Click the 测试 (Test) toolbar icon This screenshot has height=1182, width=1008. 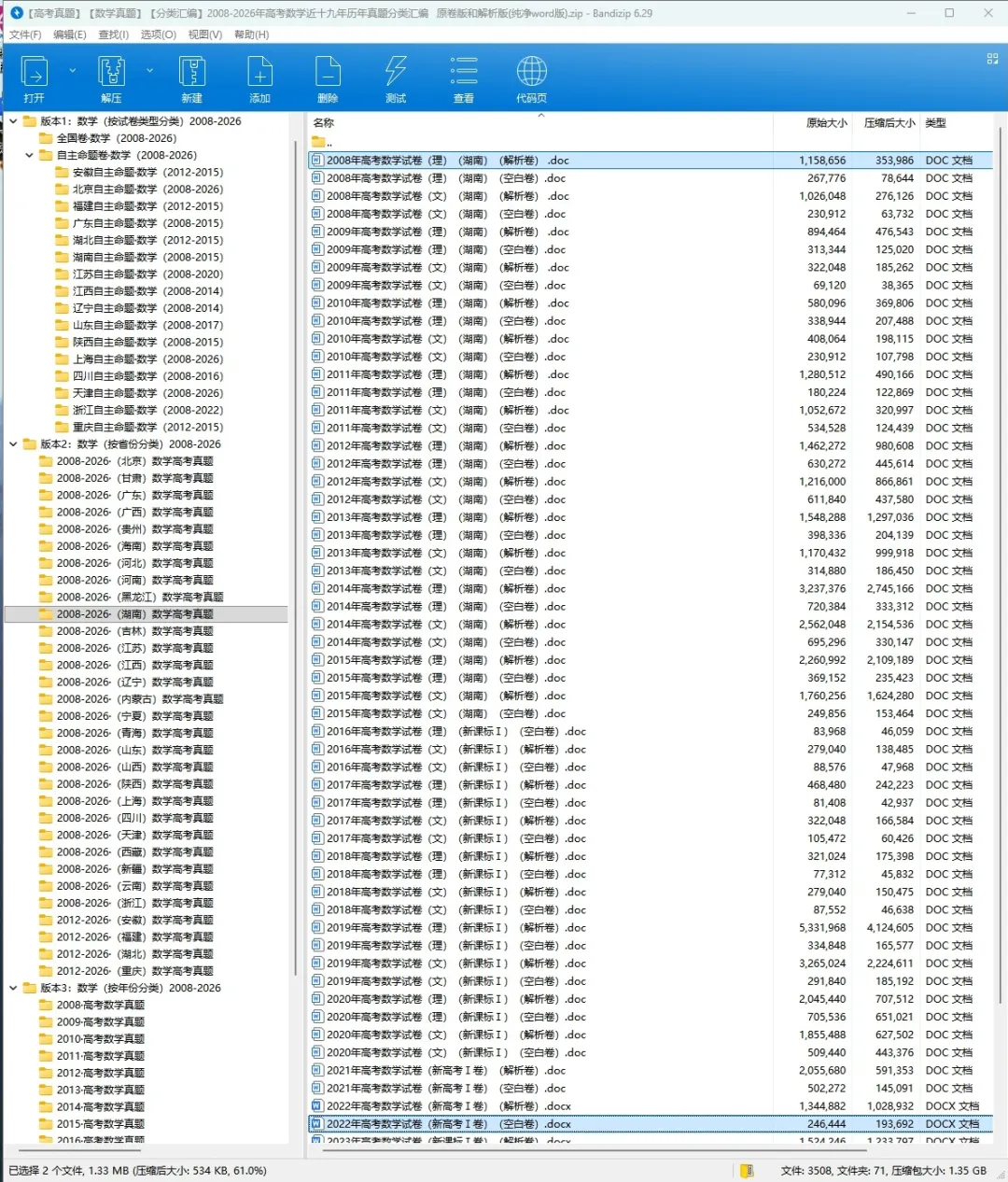pos(396,73)
